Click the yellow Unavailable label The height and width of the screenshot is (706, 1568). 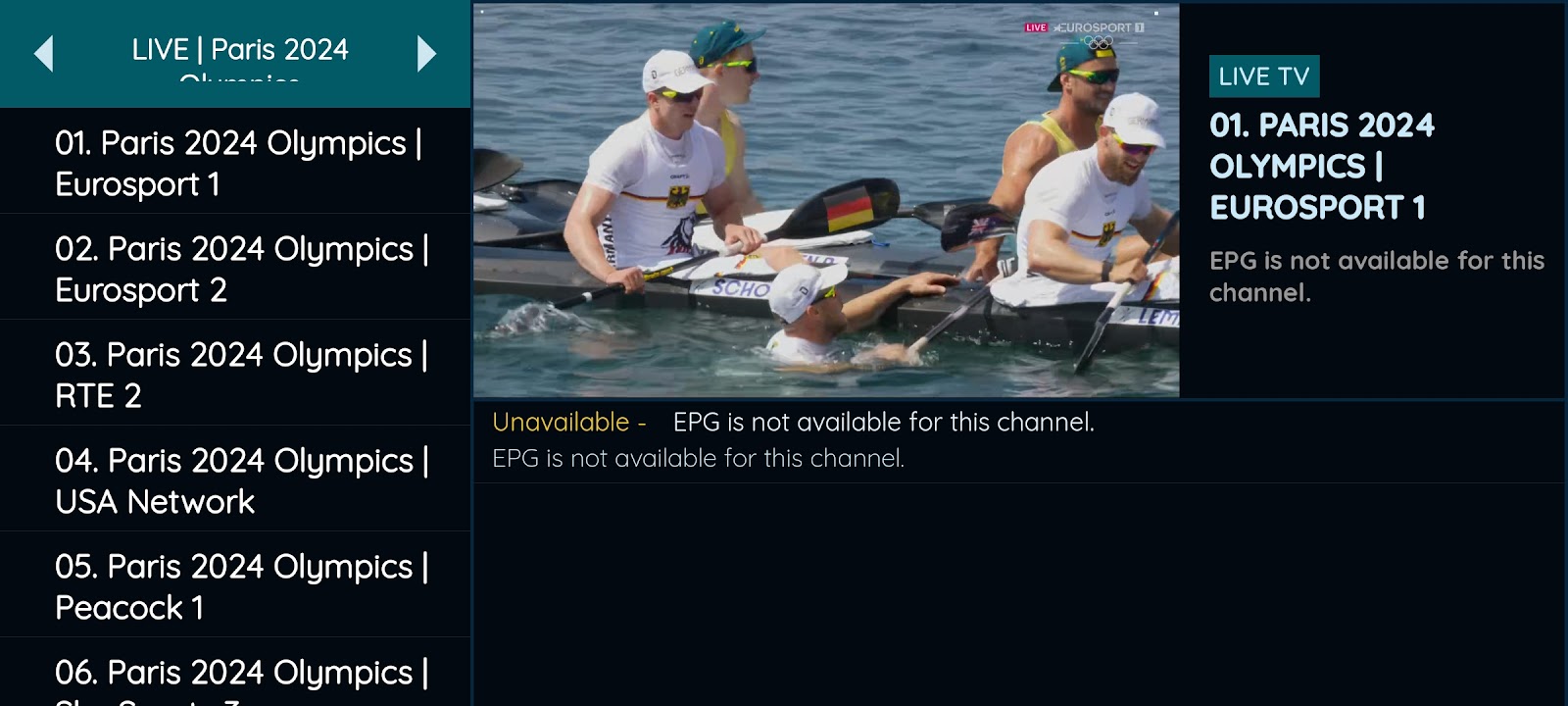point(561,423)
